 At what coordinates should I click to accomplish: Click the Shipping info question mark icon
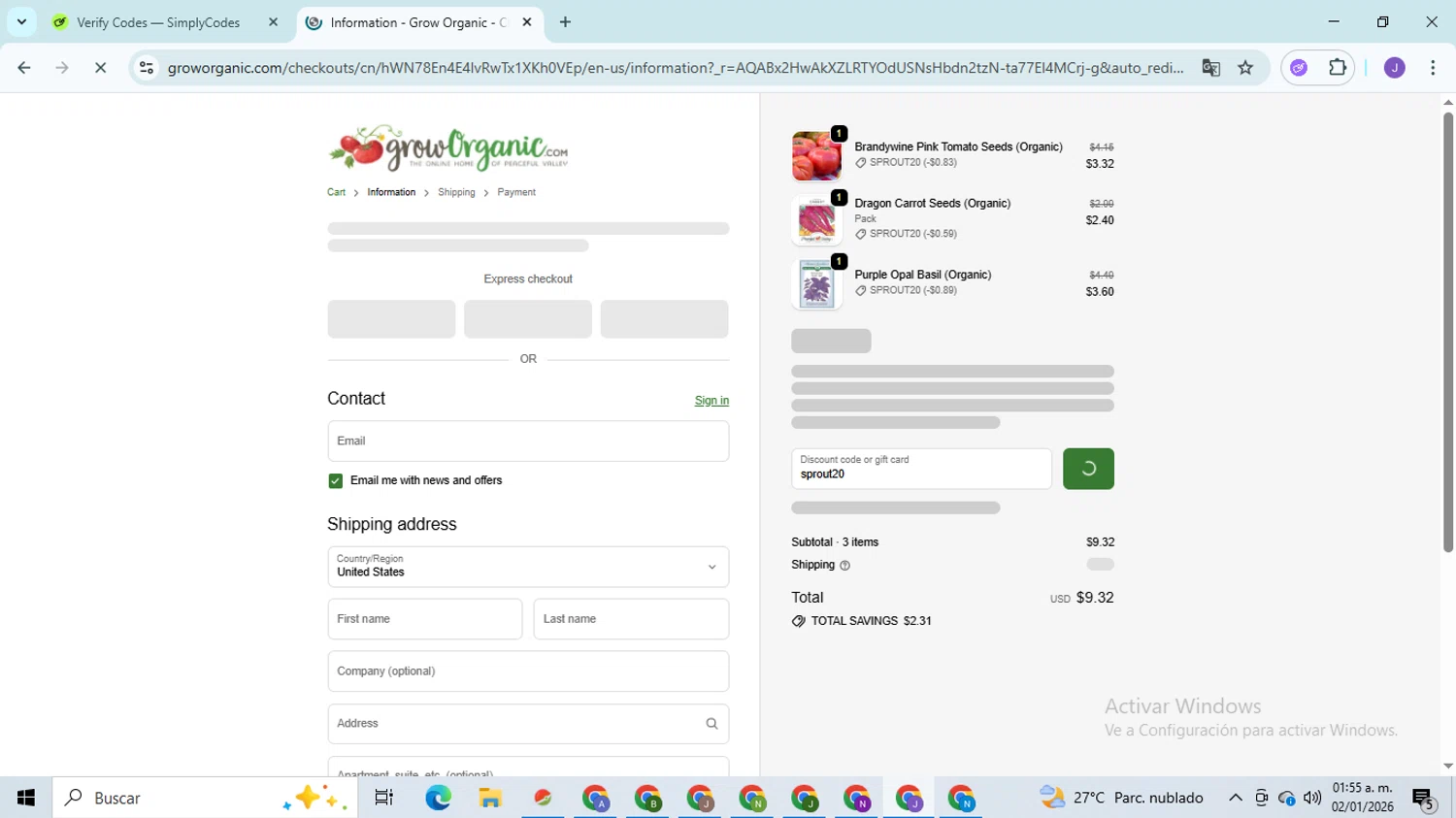844,566
